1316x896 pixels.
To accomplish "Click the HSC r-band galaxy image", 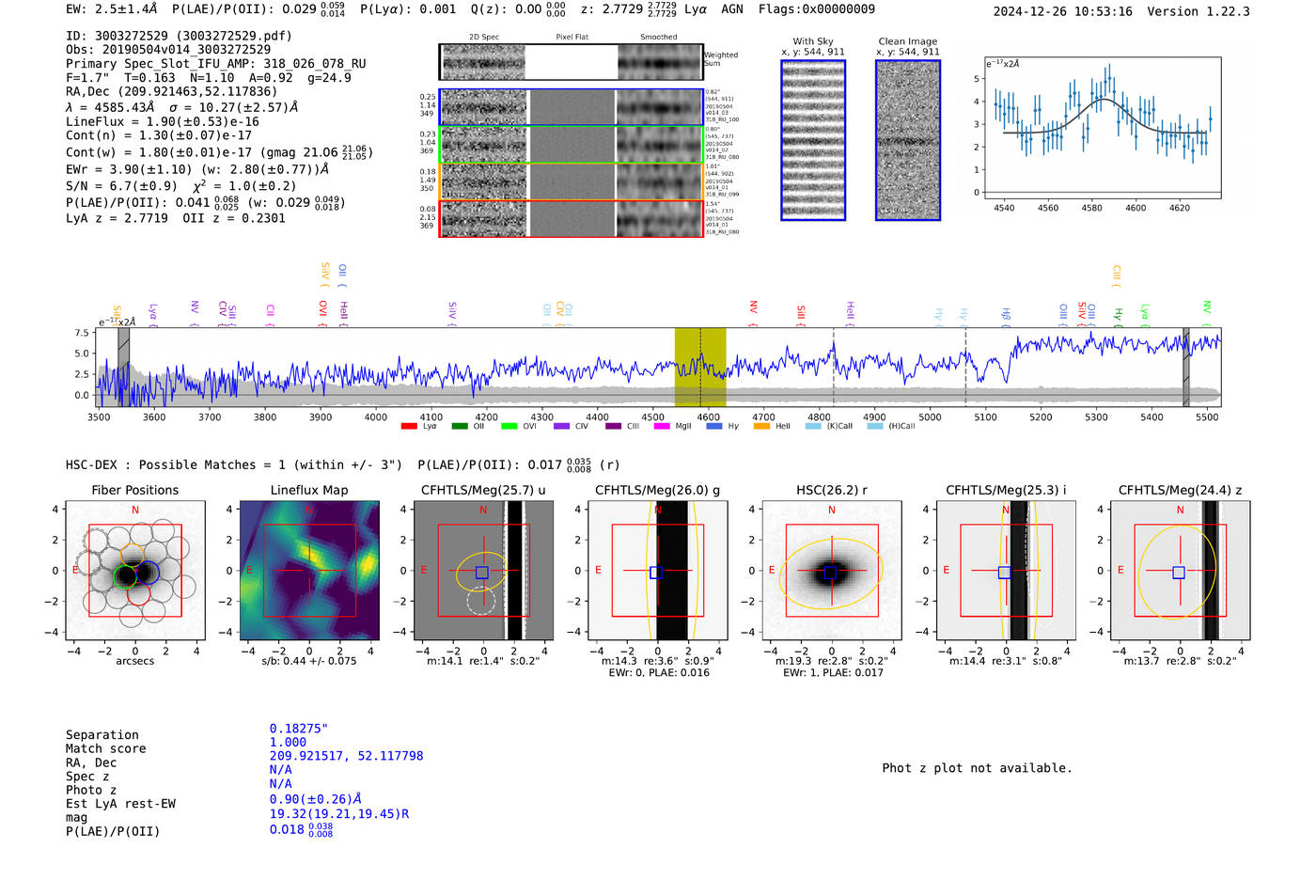I will 832,571.
